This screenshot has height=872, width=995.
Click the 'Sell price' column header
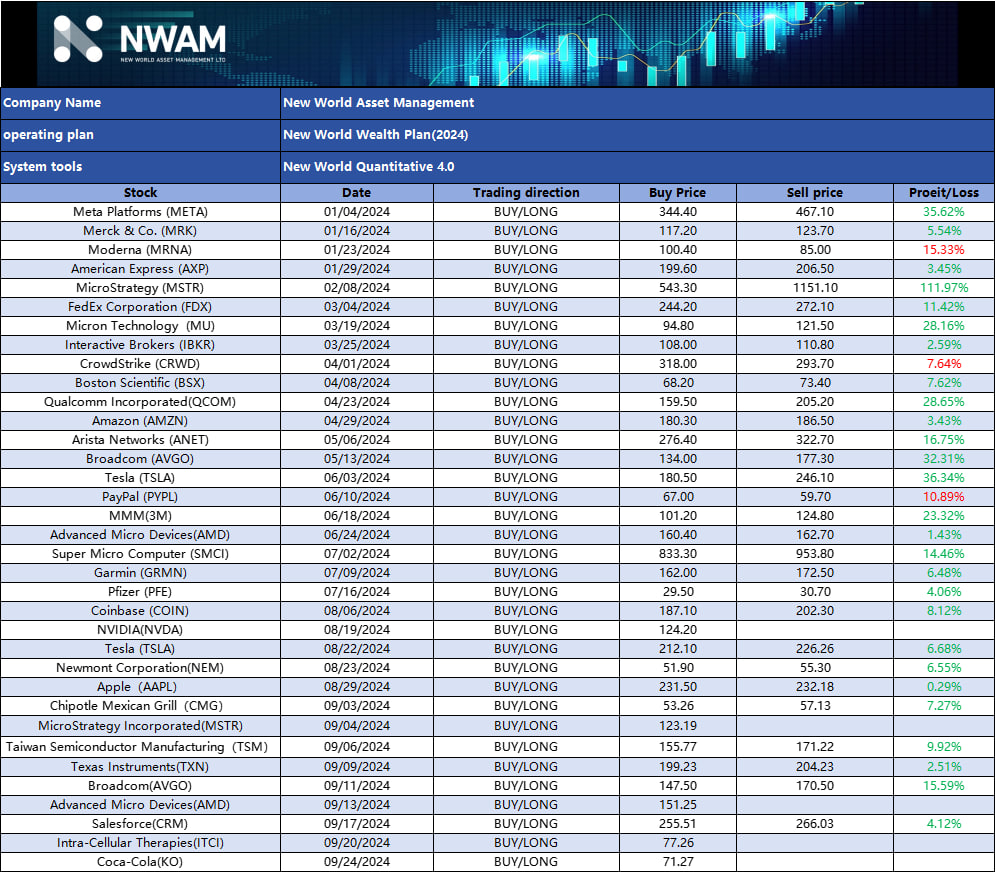tap(815, 193)
